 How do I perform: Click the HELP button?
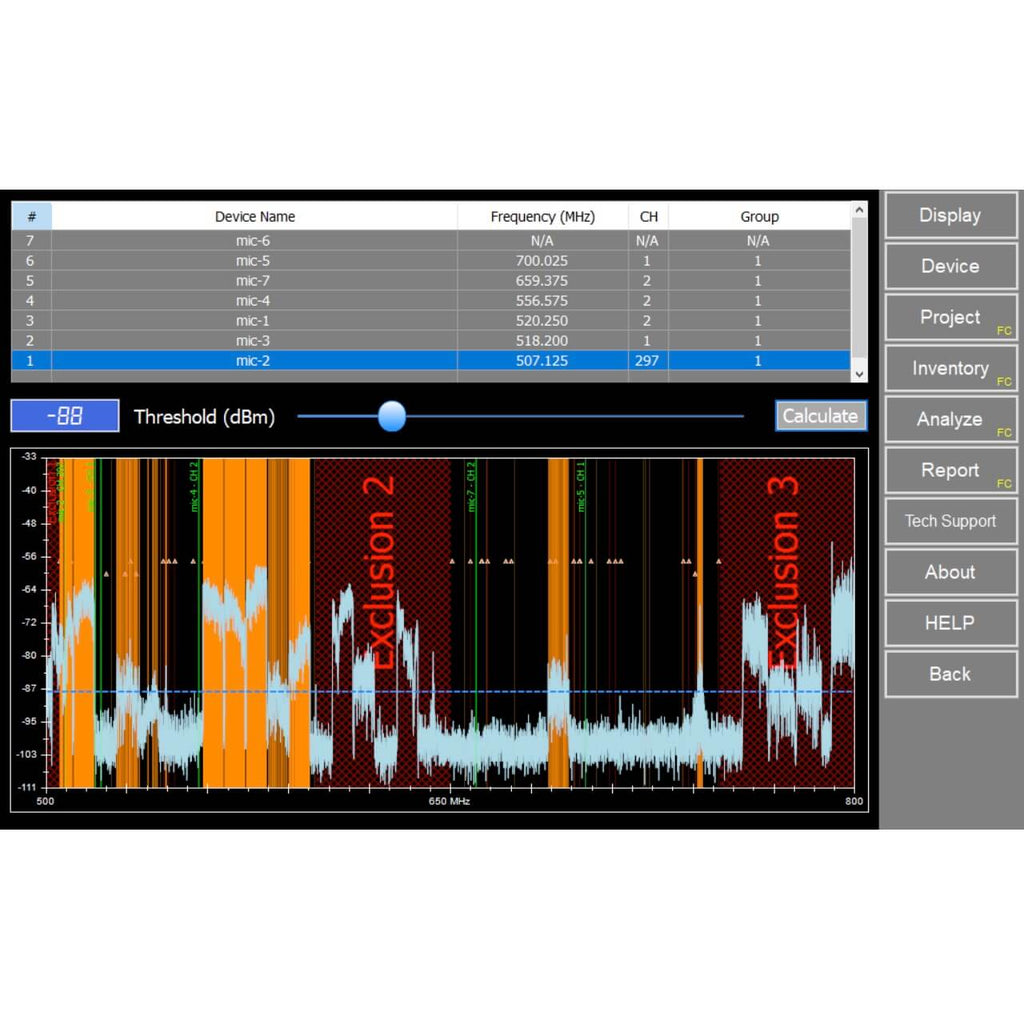[x=950, y=623]
